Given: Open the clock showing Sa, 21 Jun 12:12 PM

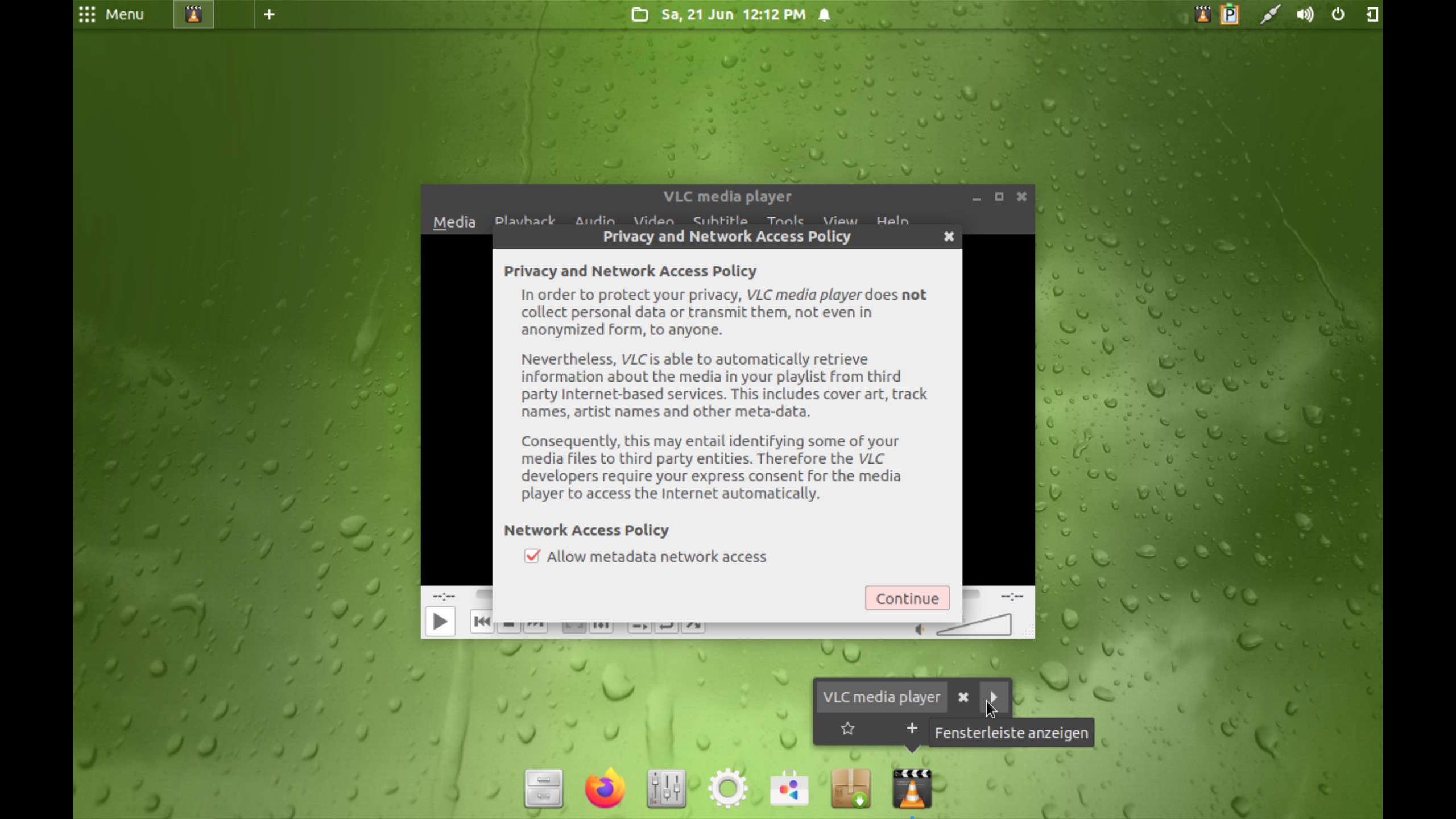Looking at the screenshot, I should [x=733, y=14].
